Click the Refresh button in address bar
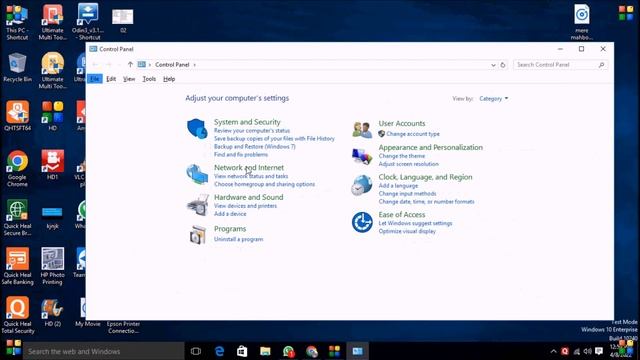The image size is (640, 360). (x=503, y=65)
